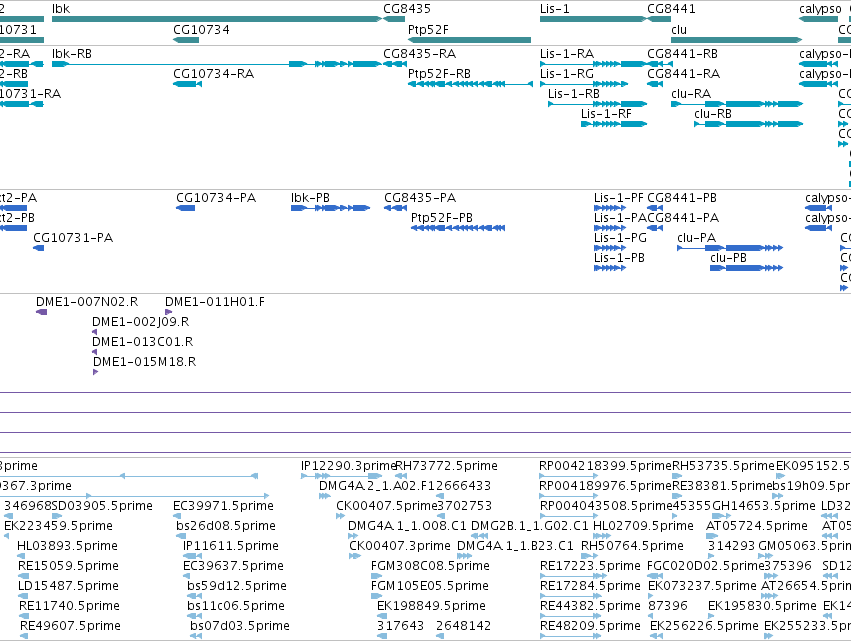This screenshot has height=641, width=851.
Task: Click the EC39637.5prime EST label
Action: (x=233, y=566)
